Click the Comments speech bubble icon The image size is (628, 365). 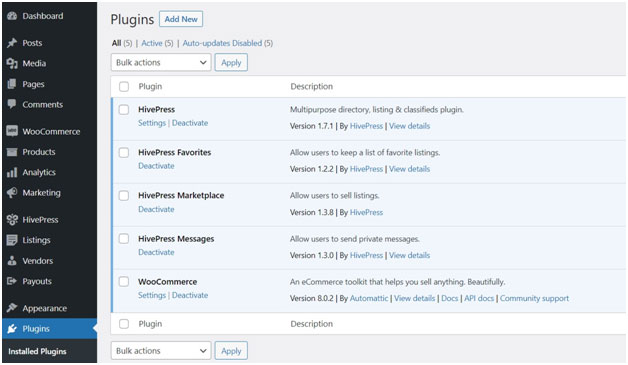coord(12,104)
